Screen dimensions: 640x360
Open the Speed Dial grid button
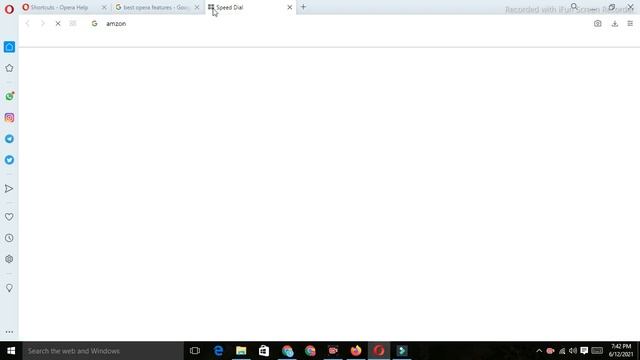coord(73,24)
